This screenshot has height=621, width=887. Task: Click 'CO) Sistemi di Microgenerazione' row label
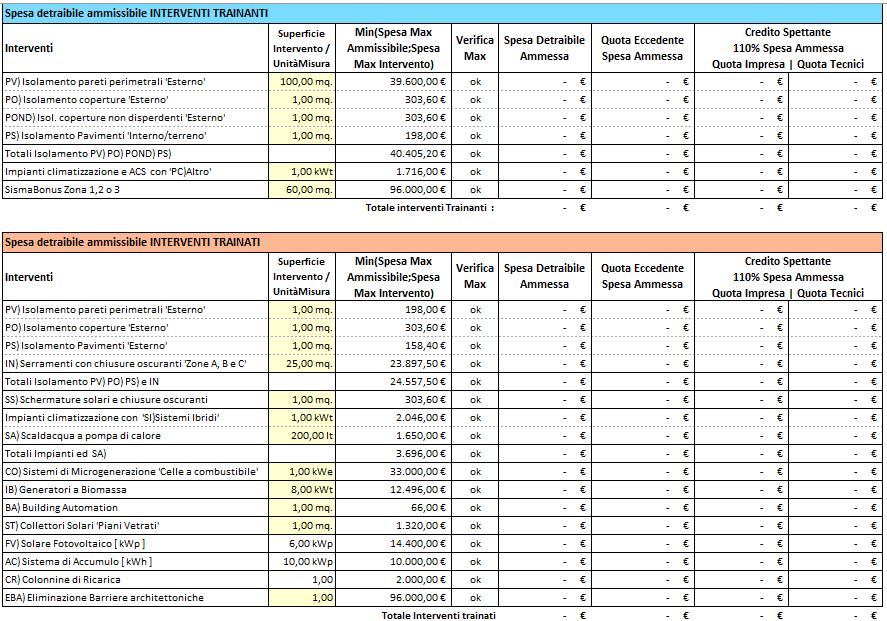132,472
